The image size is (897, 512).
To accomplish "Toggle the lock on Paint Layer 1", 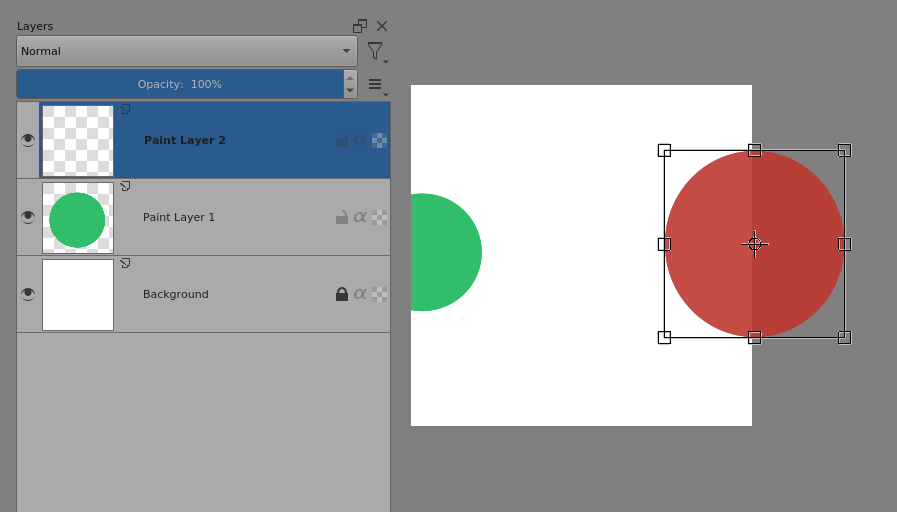I will pos(342,217).
